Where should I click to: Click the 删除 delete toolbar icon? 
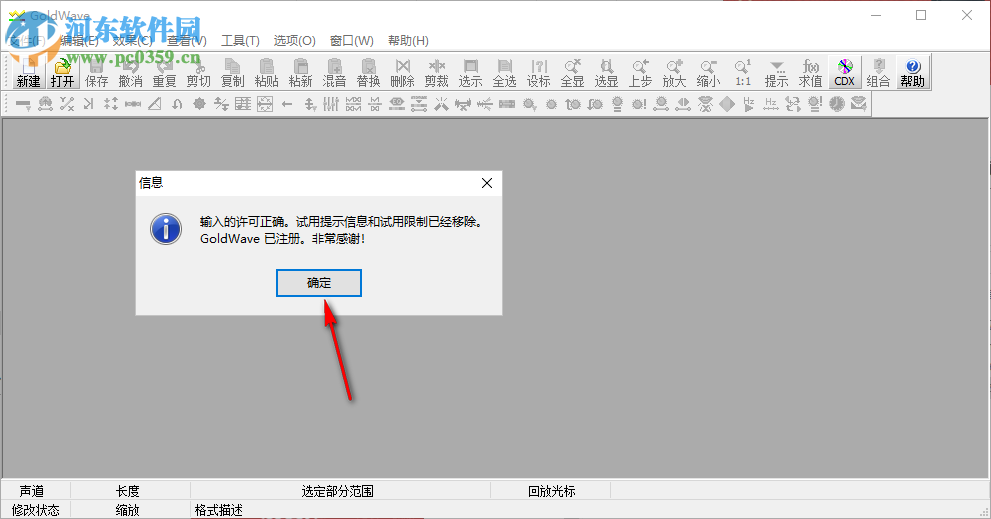point(403,73)
